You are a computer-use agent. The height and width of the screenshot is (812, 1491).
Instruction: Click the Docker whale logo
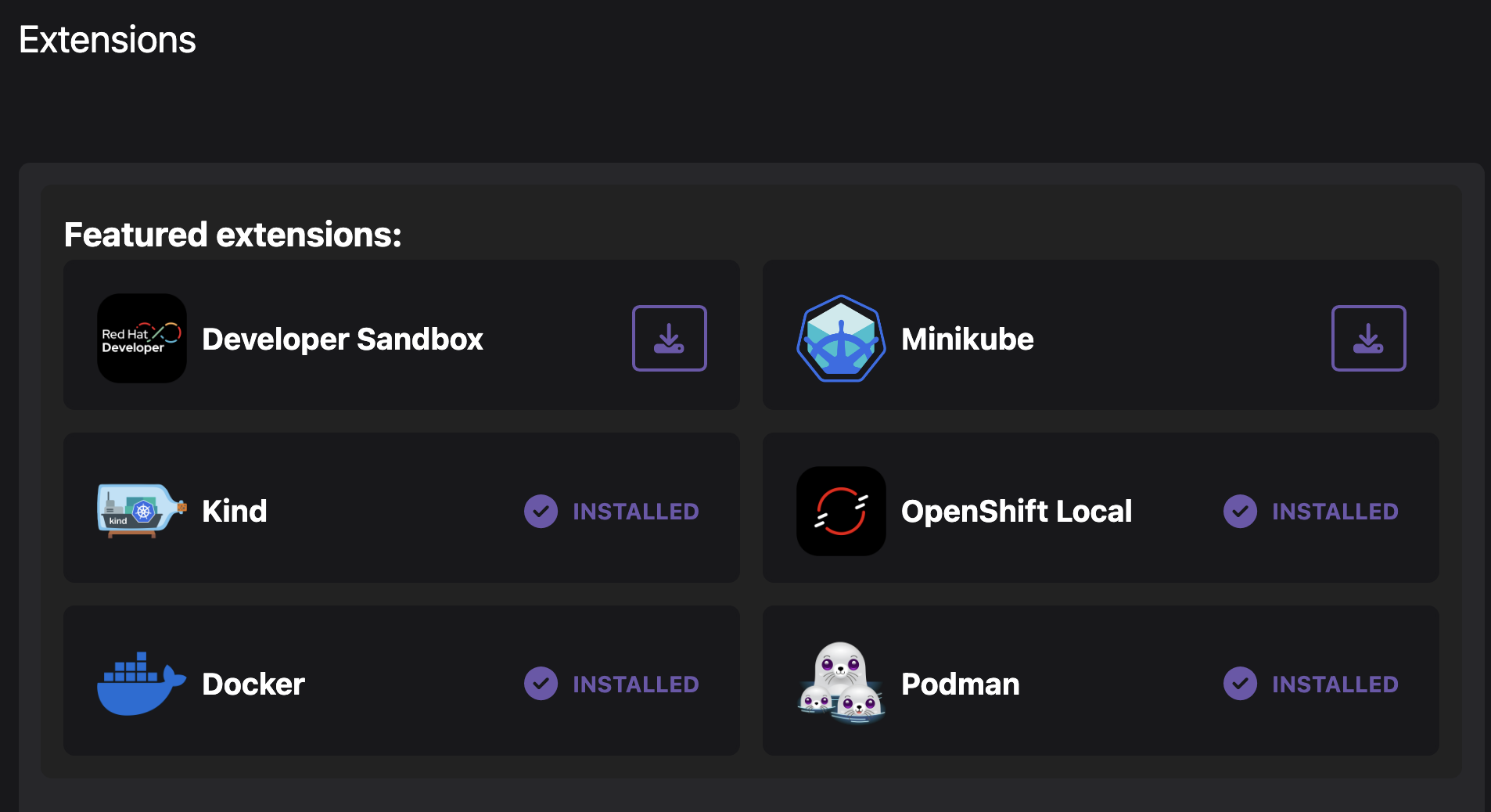pos(142,684)
